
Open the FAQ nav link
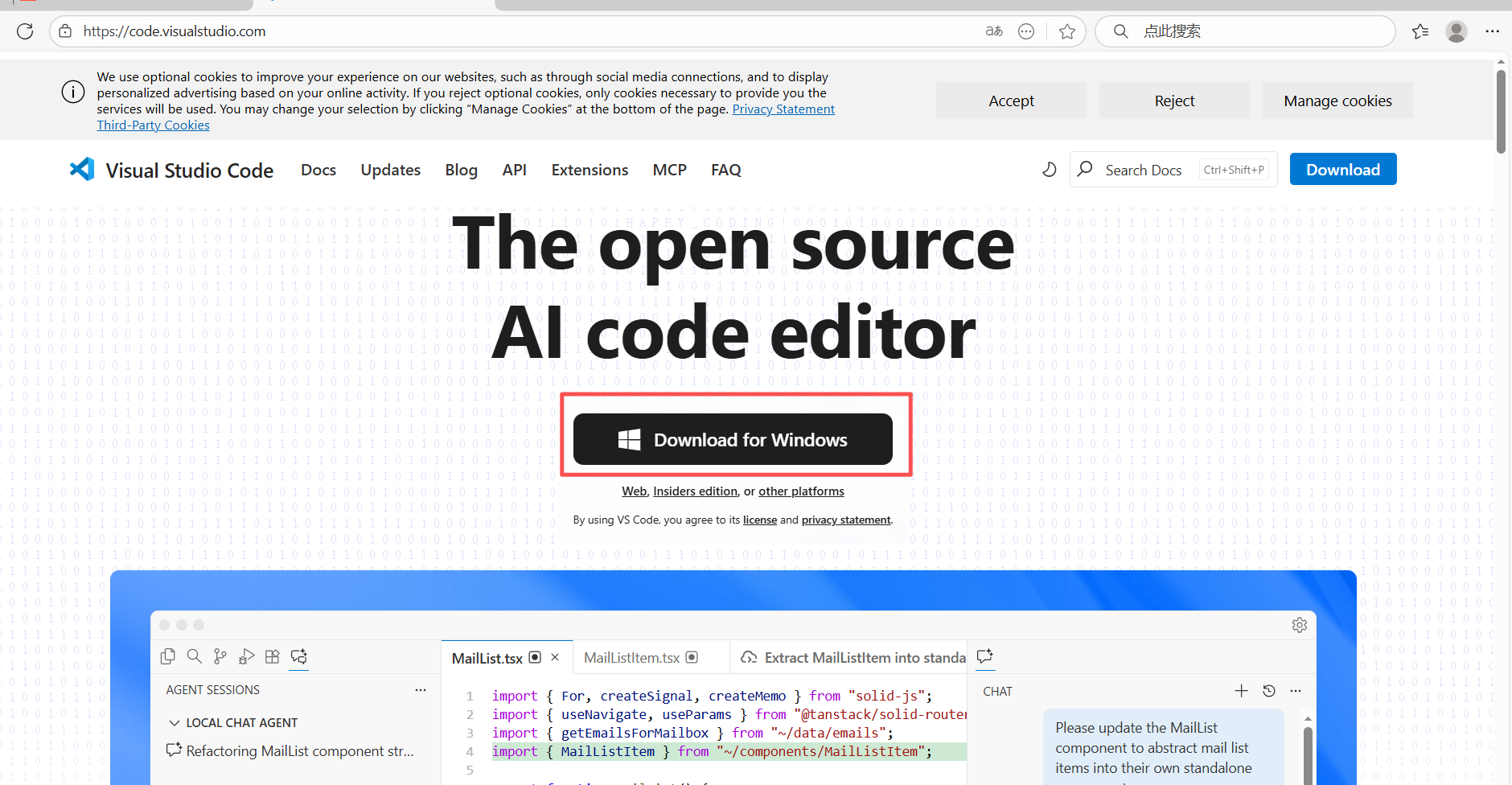point(726,170)
